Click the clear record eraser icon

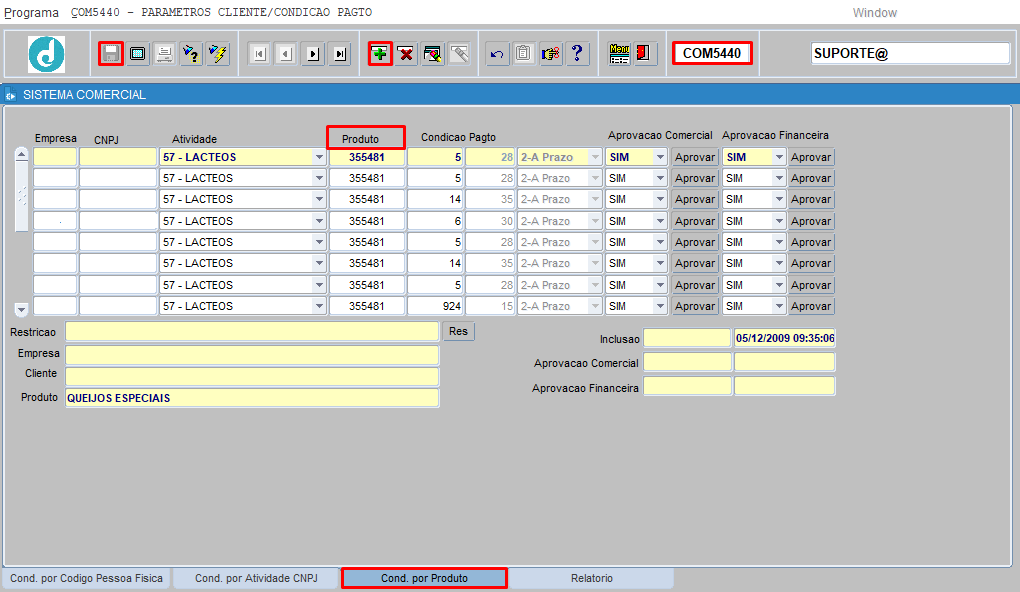click(433, 53)
